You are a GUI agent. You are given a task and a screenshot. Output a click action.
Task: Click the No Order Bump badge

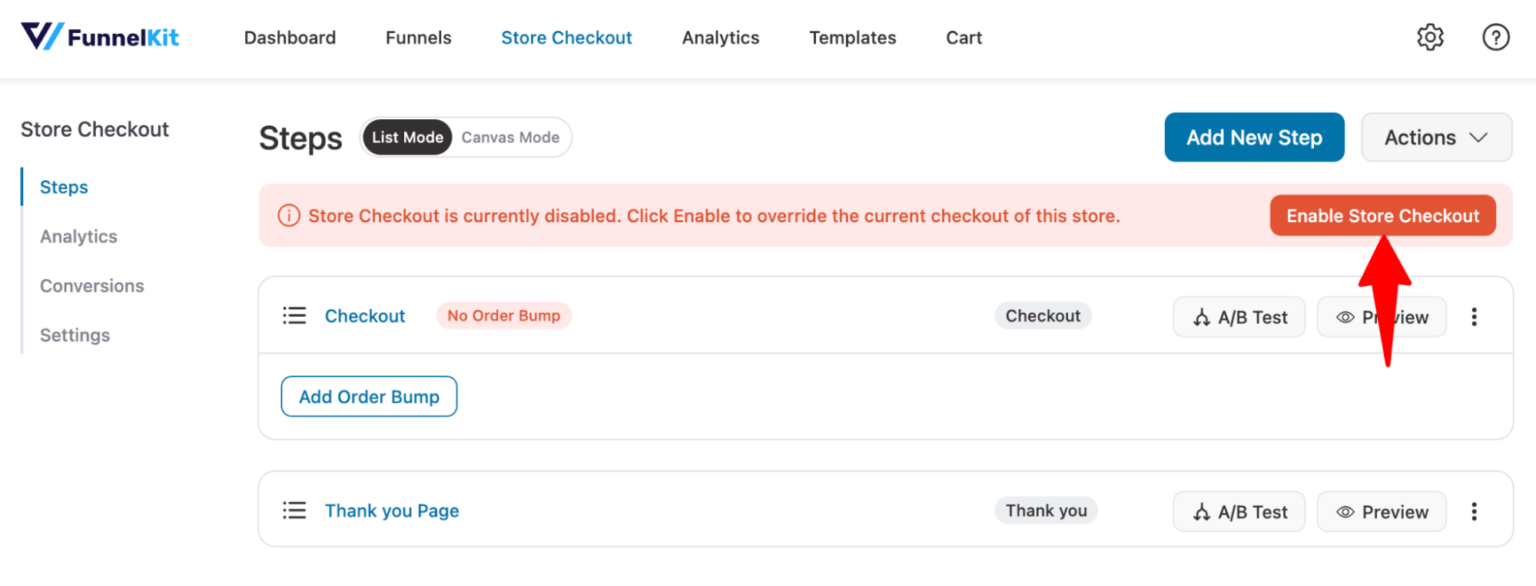504,315
